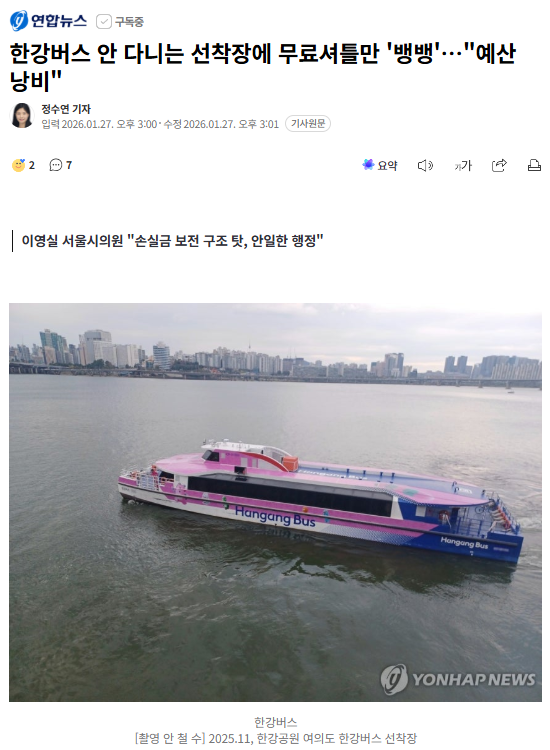The width and height of the screenshot is (550, 750).
Task: Print the article with printer icon
Action: tap(534, 165)
